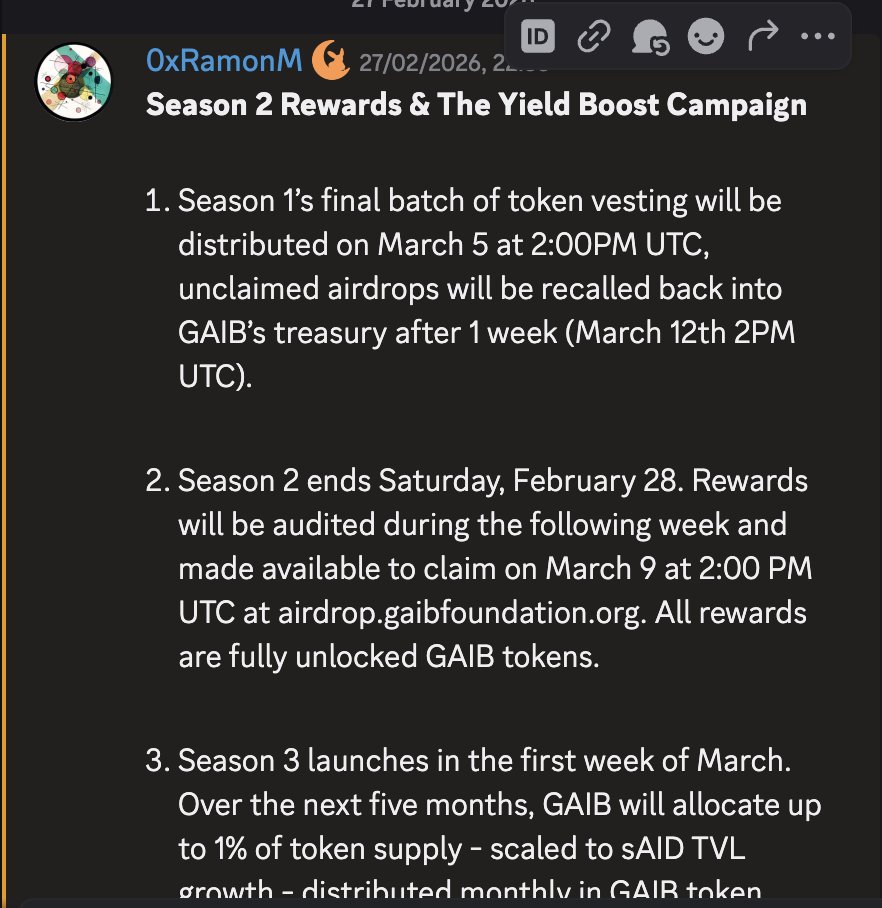Open the More options ellipsis menu
The height and width of the screenshot is (908, 882).
pos(817,37)
